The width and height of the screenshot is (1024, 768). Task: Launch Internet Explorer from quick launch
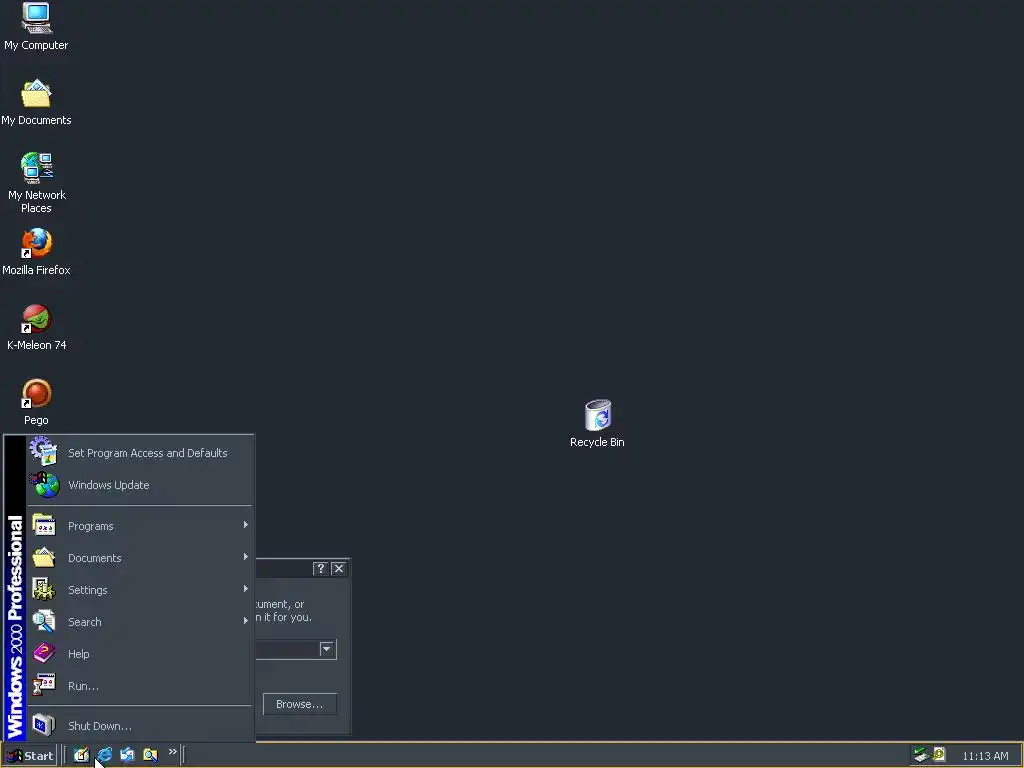pos(104,755)
